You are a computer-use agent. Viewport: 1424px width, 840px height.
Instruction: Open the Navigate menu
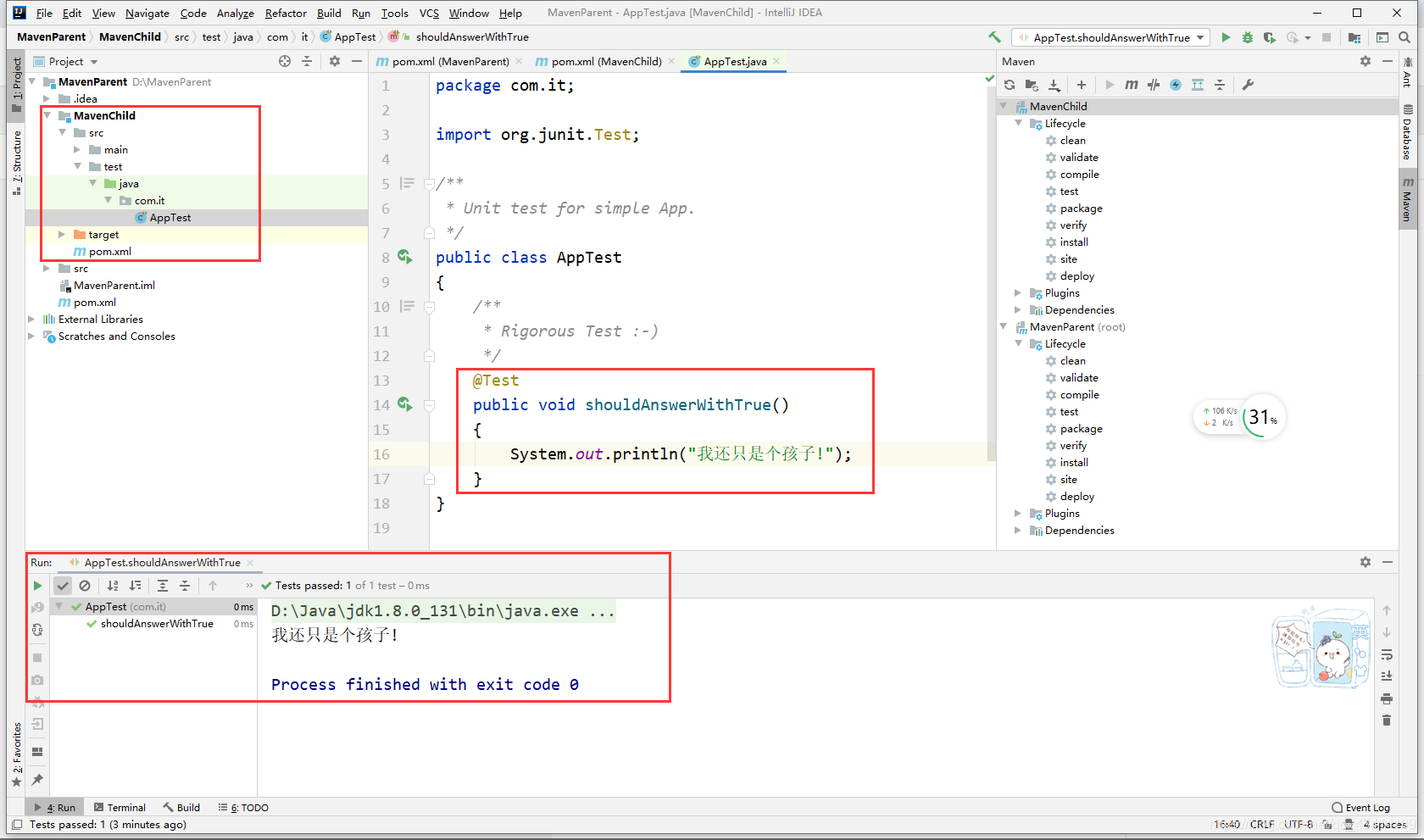tap(147, 13)
